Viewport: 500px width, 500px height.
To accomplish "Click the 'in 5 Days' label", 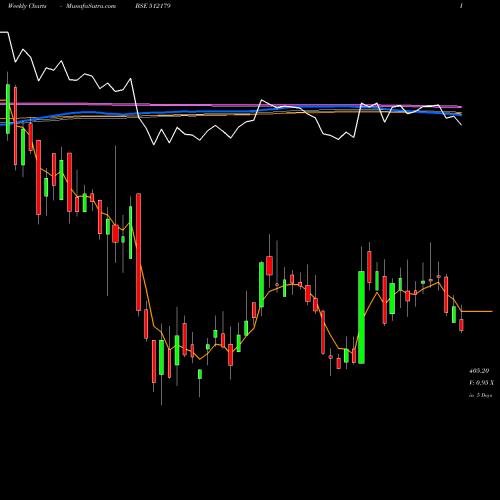I will point(480,395).
